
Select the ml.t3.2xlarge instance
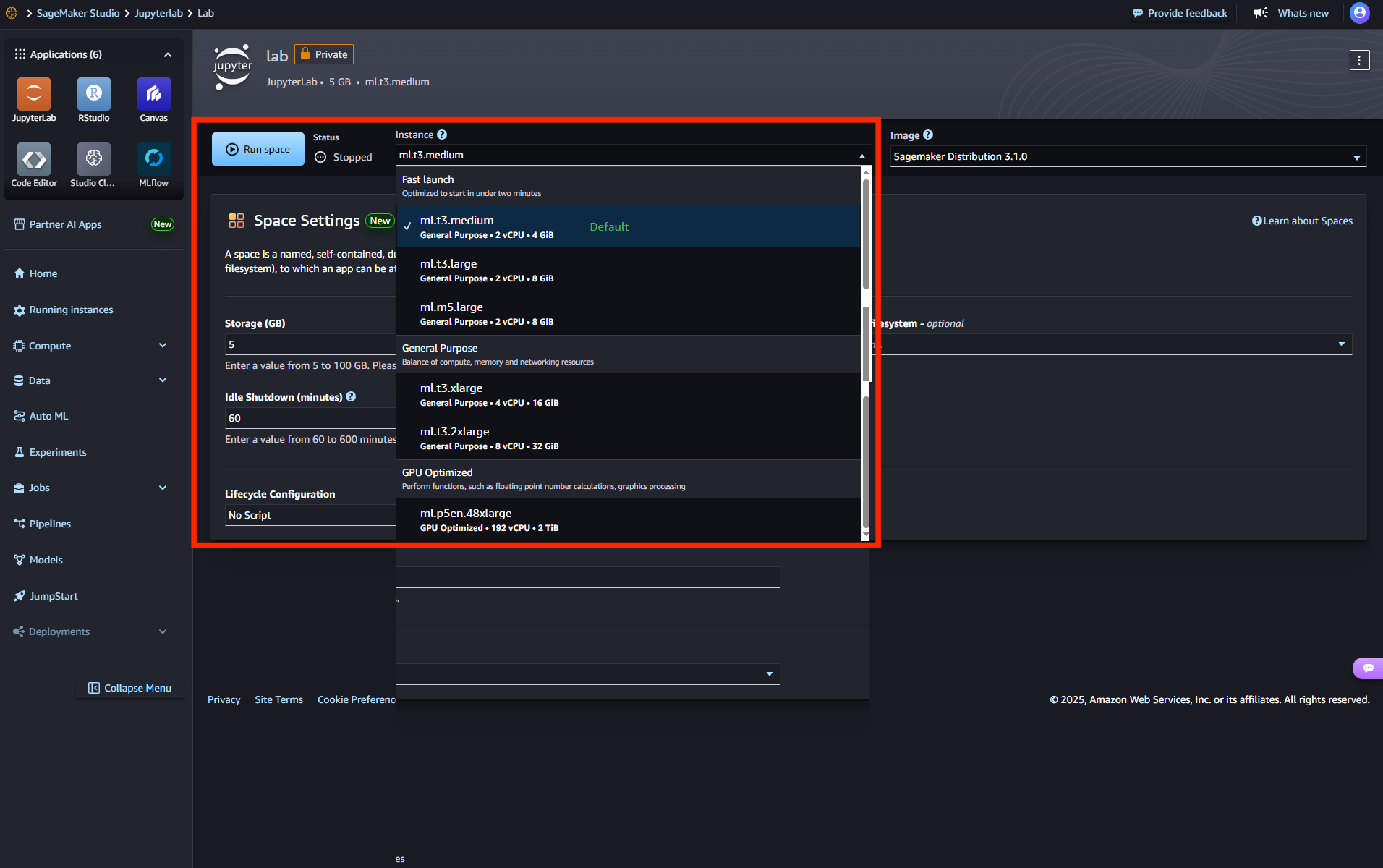coord(628,438)
